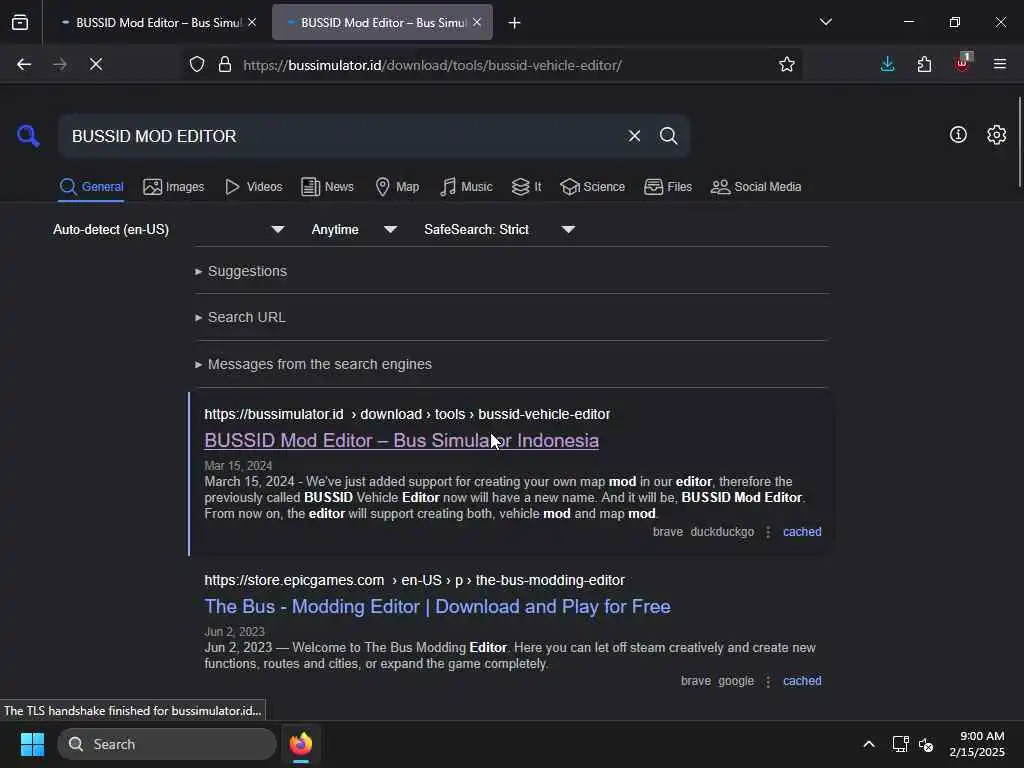Clear the search query with the X icon

click(634, 136)
